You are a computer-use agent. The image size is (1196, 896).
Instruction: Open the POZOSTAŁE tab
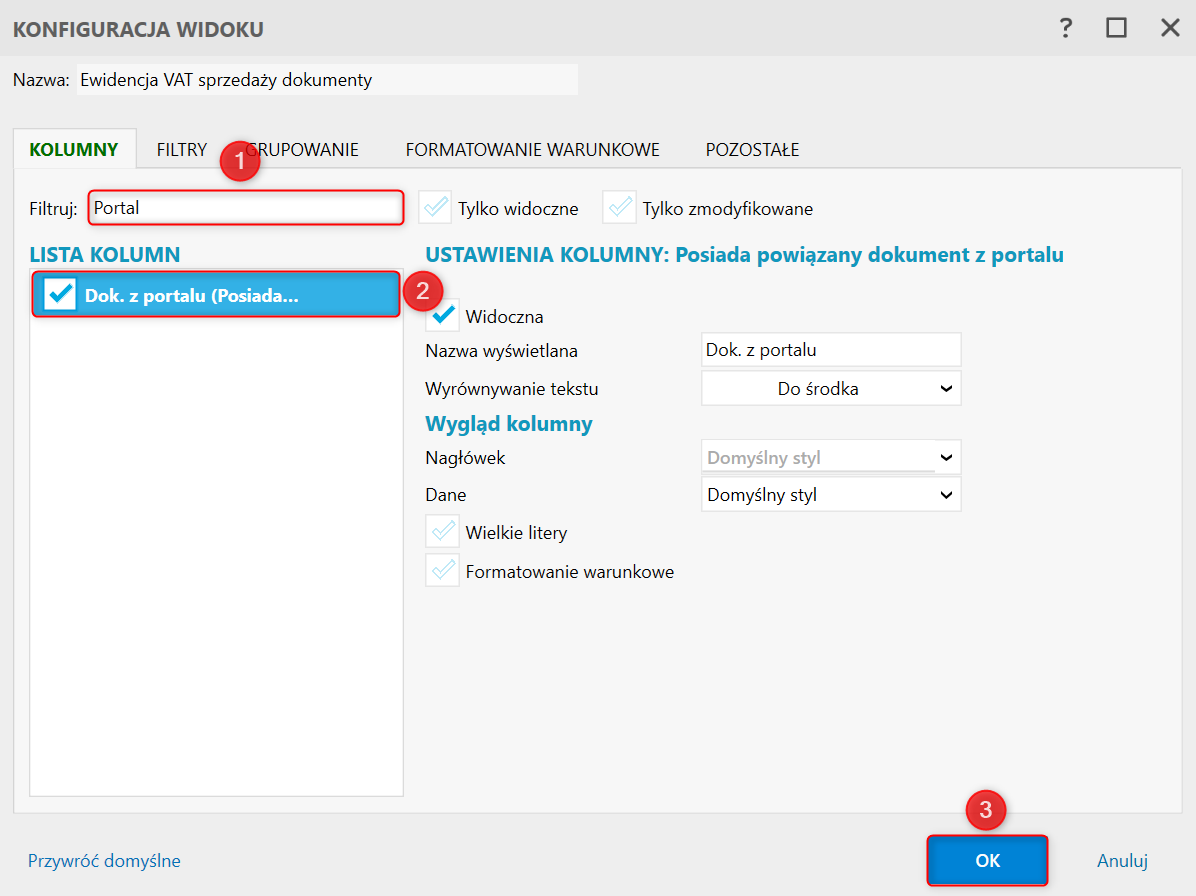coord(752,149)
